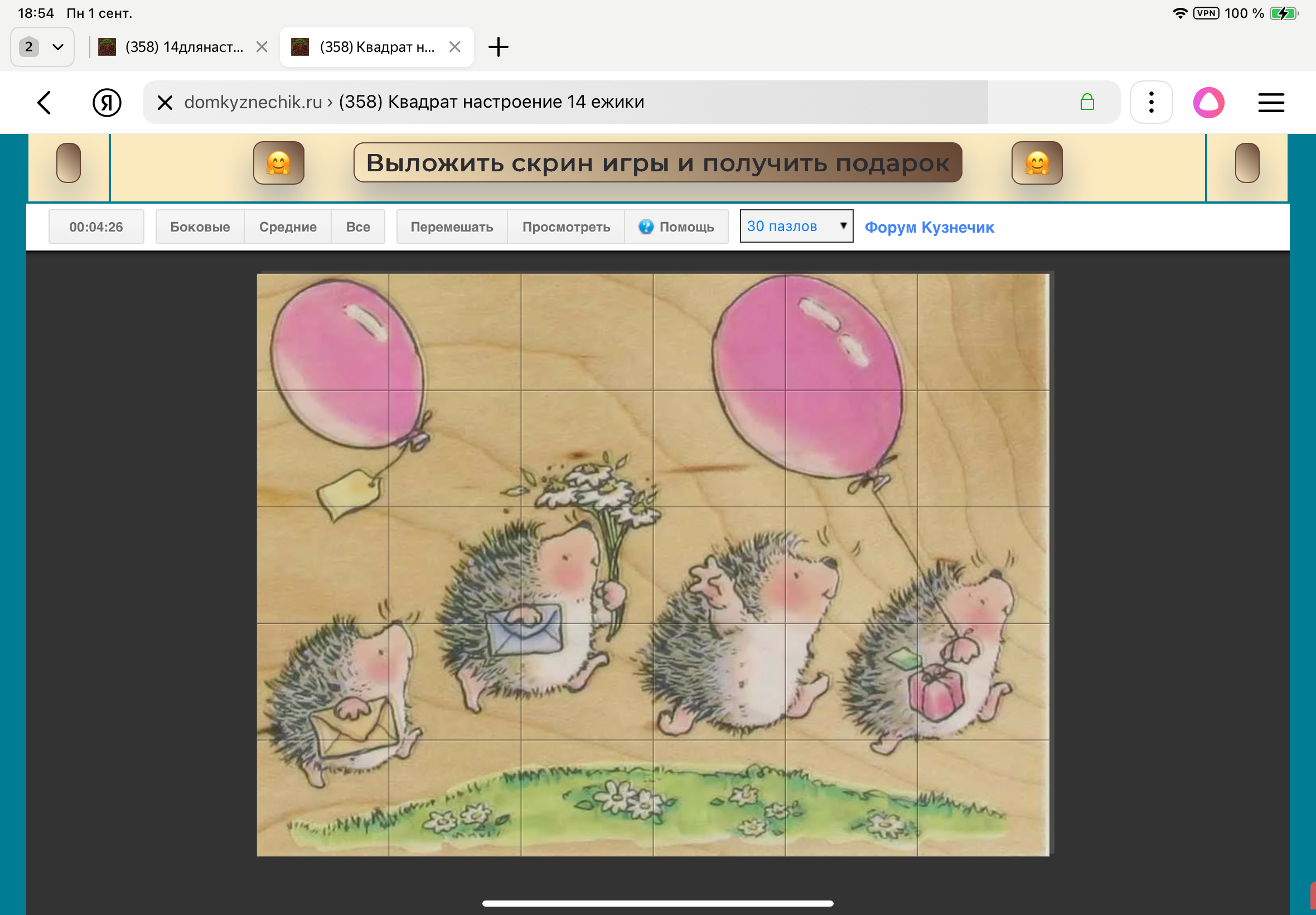Click the puzzle piece with the daisy bouquet
The width and height of the screenshot is (1316, 915).
tap(587, 449)
